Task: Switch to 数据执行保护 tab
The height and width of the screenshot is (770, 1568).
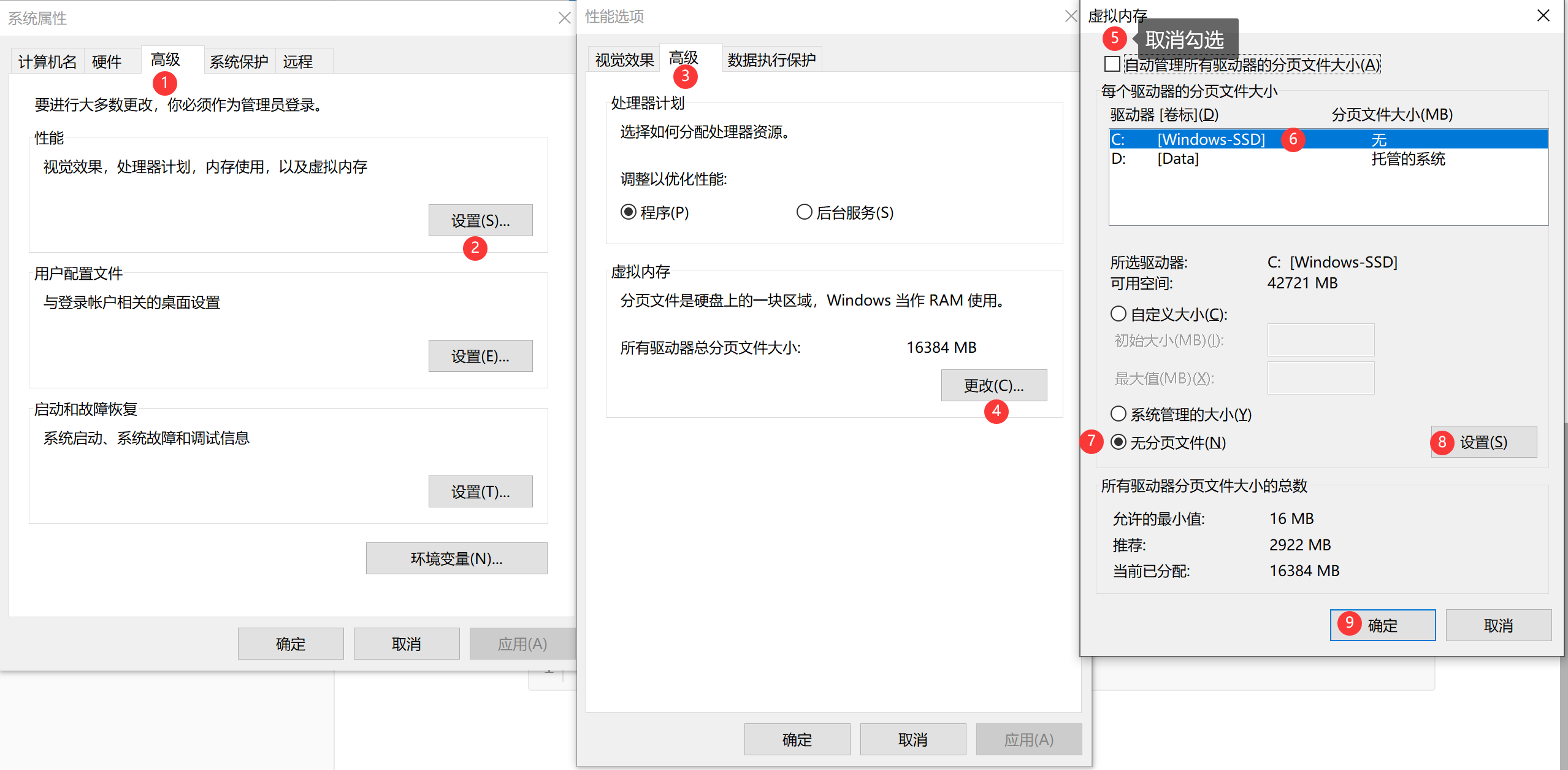Action: pyautogui.click(x=771, y=60)
